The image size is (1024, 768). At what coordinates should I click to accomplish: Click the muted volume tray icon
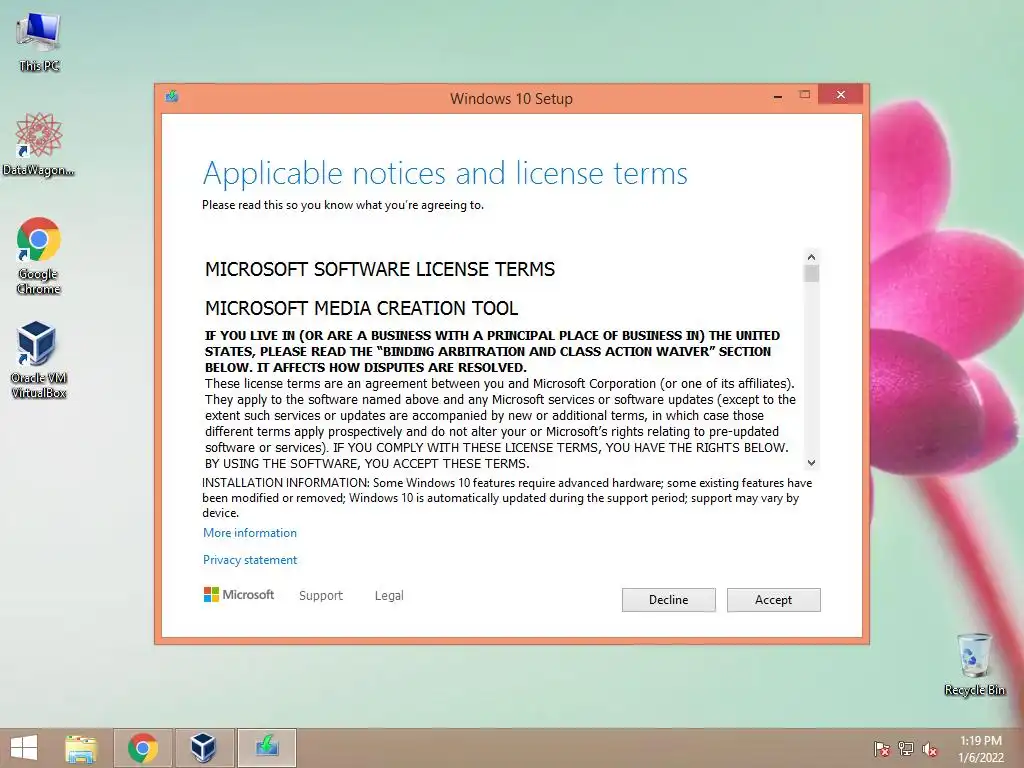coord(929,749)
